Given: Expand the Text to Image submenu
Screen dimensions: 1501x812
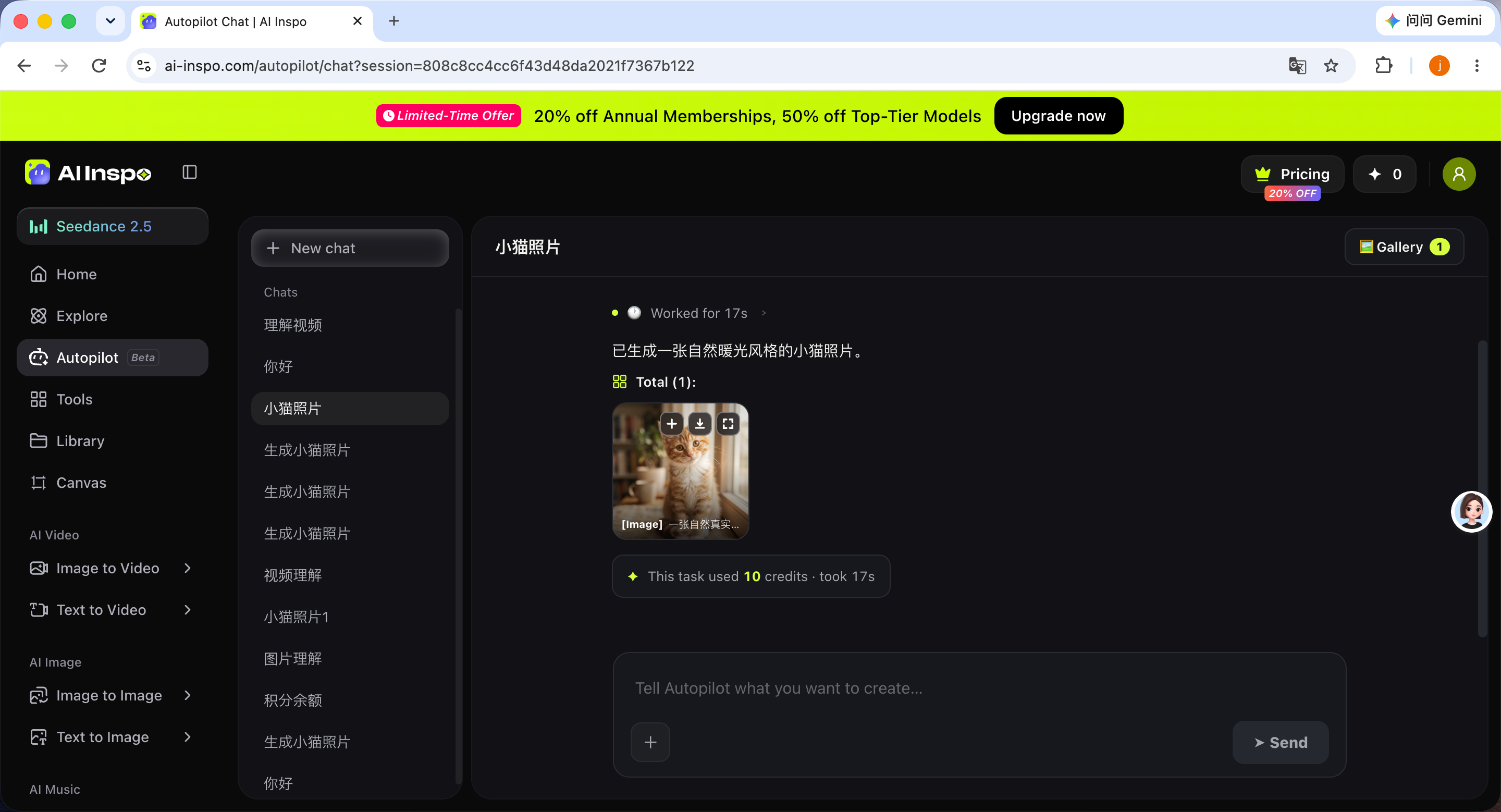Looking at the screenshot, I should (x=187, y=737).
